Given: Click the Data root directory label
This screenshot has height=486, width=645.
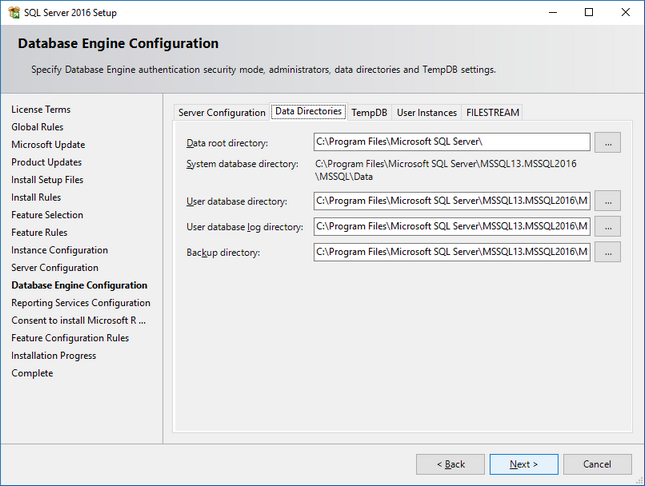Looking at the screenshot, I should [227, 143].
